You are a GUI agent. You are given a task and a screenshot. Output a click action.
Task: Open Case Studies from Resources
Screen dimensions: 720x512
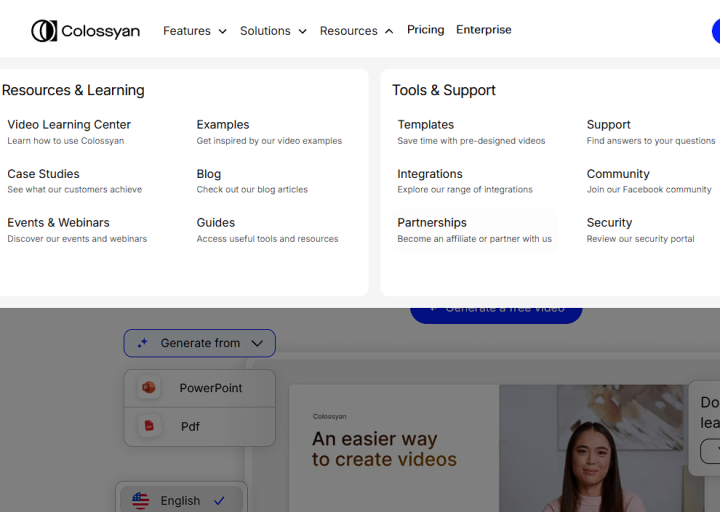pyautogui.click(x=43, y=174)
